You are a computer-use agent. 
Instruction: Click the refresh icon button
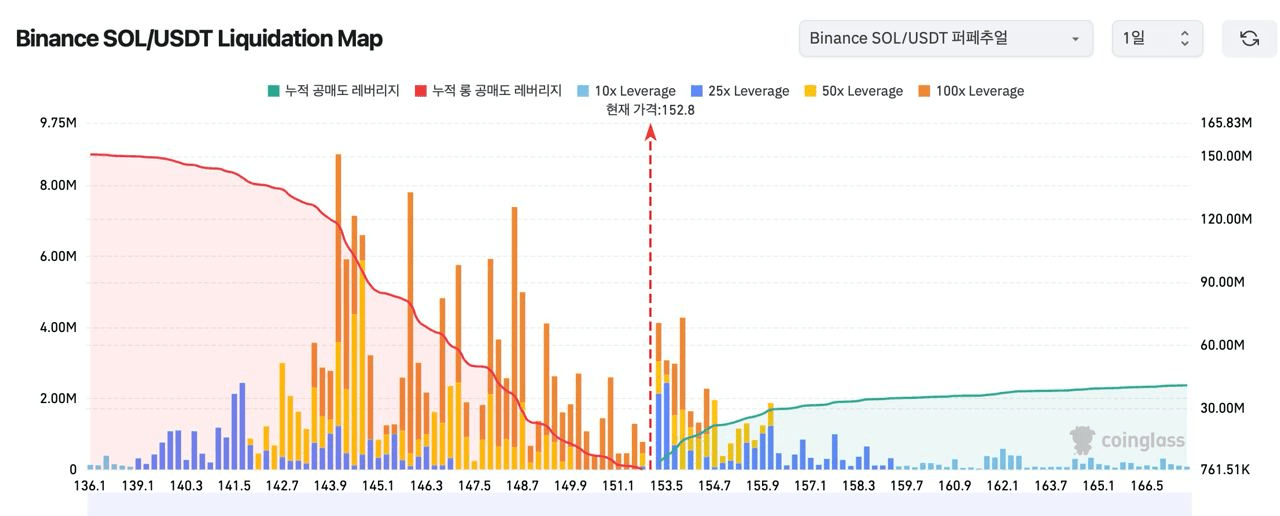coord(1249,38)
